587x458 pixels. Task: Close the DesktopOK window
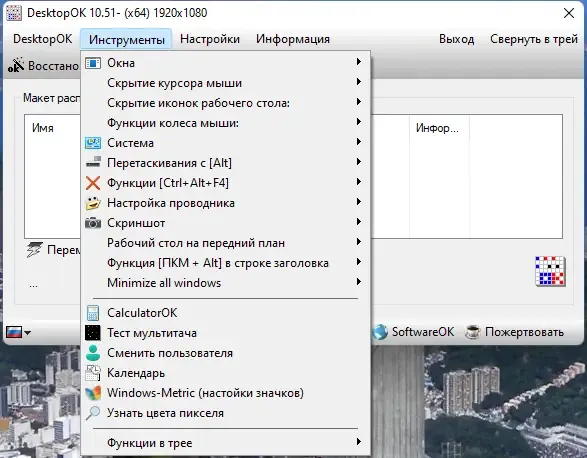click(569, 13)
